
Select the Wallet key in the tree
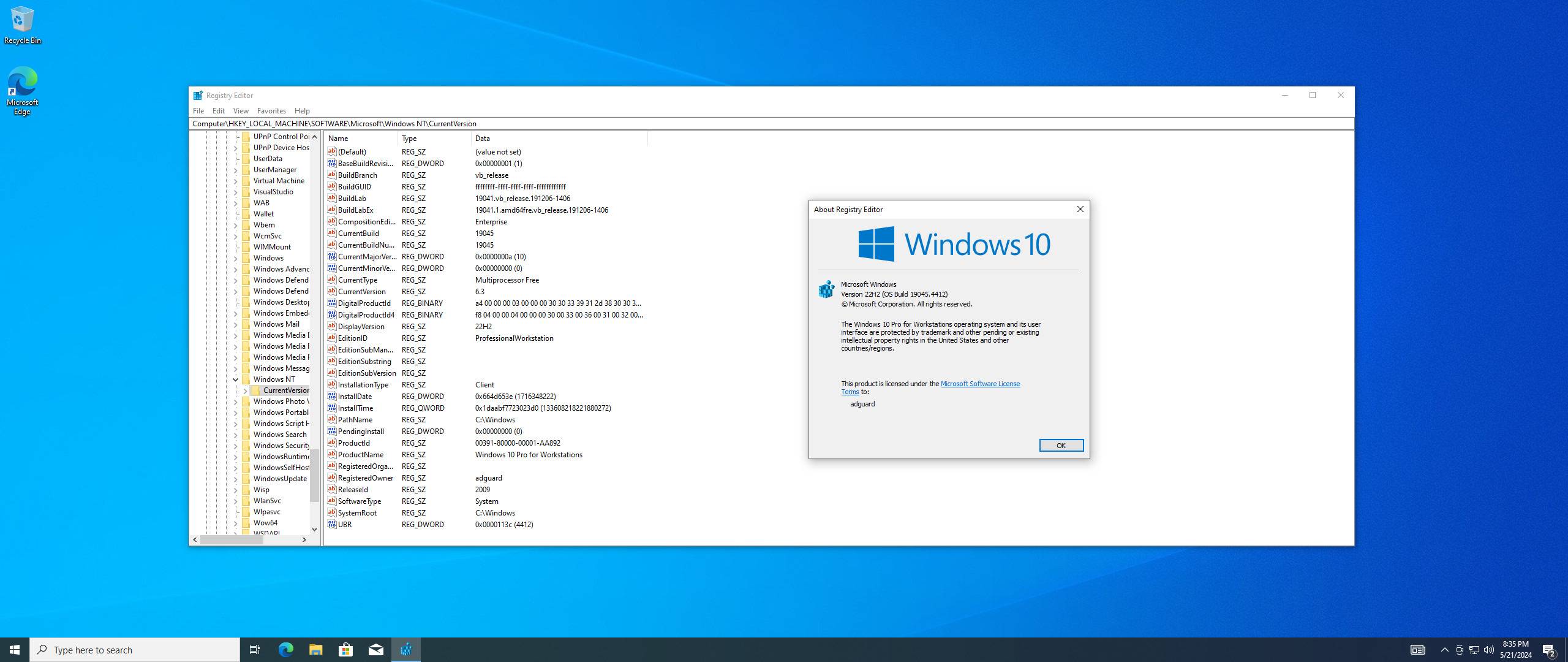tap(263, 214)
